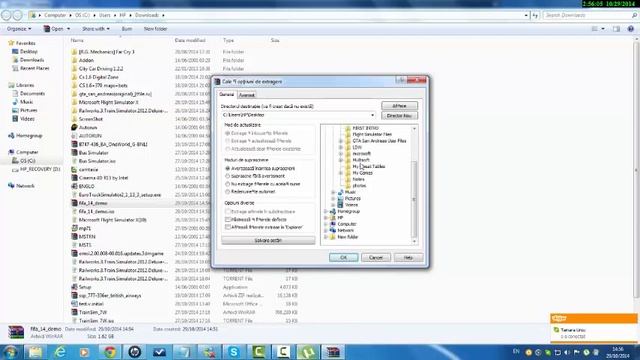Open the green Camtasia icon in the taskbar
Image resolution: width=640 pixels, height=360 pixels.
(x=259, y=351)
